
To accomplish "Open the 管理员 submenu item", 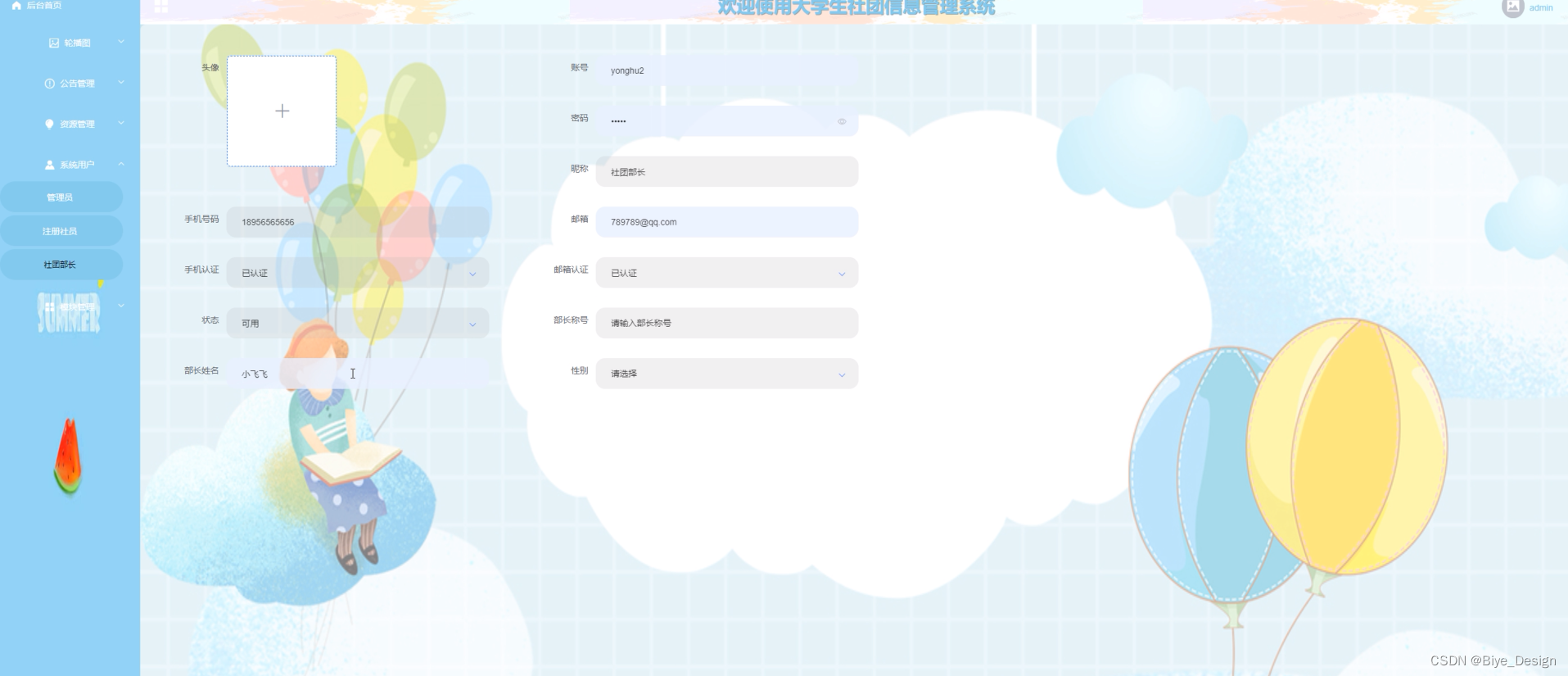I will click(x=61, y=197).
